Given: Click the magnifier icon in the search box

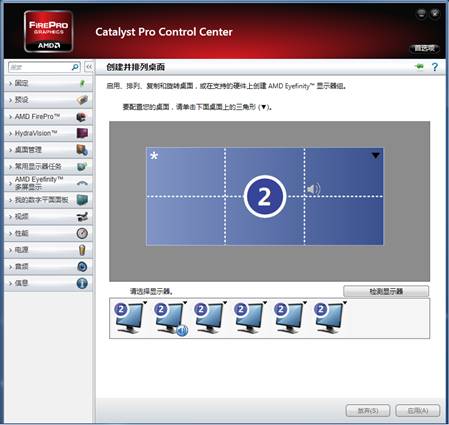Looking at the screenshot, I should point(75,67).
